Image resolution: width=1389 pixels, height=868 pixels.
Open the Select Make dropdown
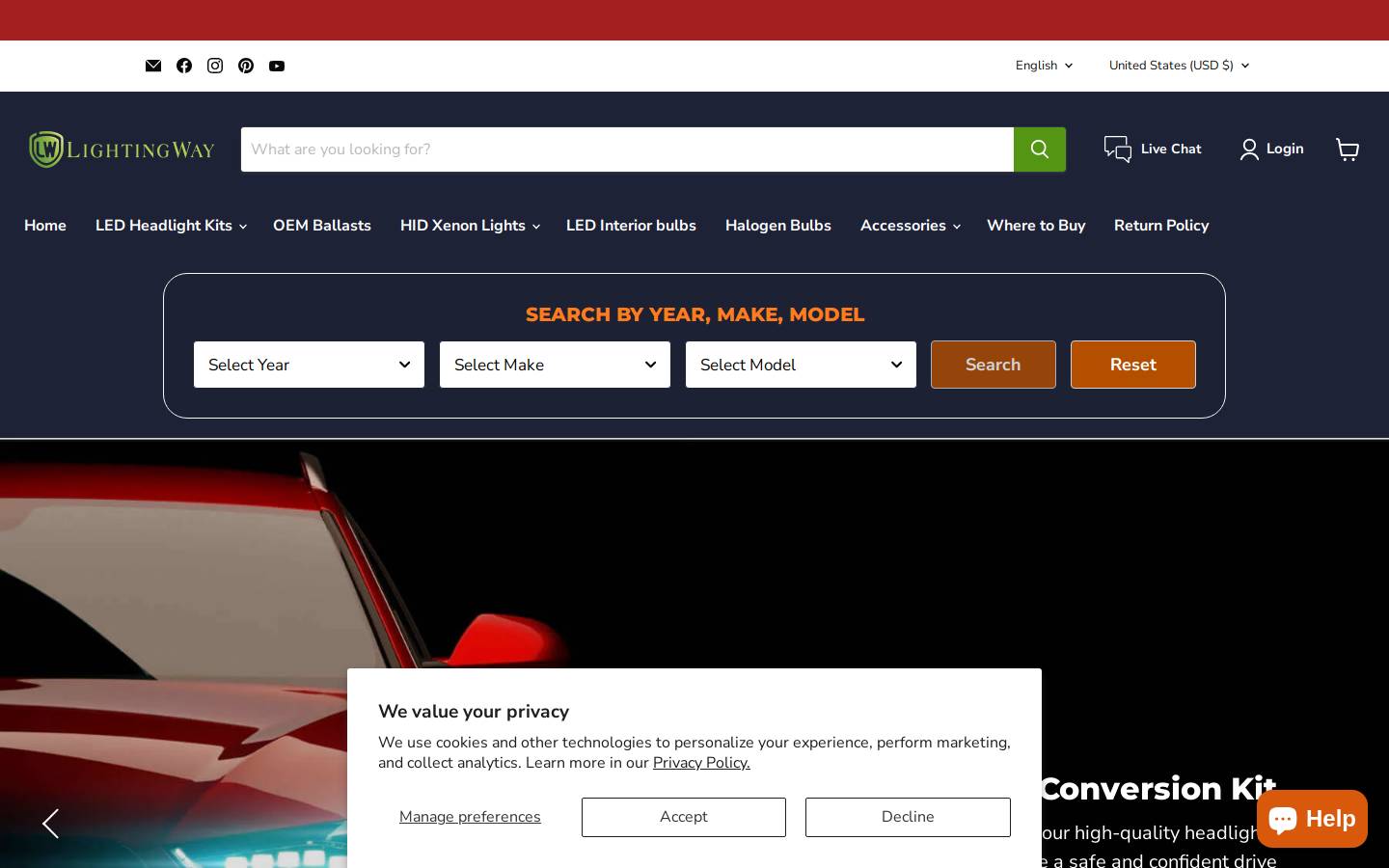[555, 365]
